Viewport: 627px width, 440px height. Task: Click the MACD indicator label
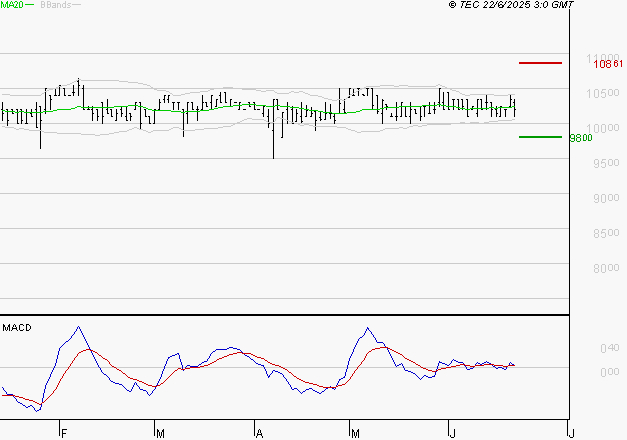tap(16, 327)
